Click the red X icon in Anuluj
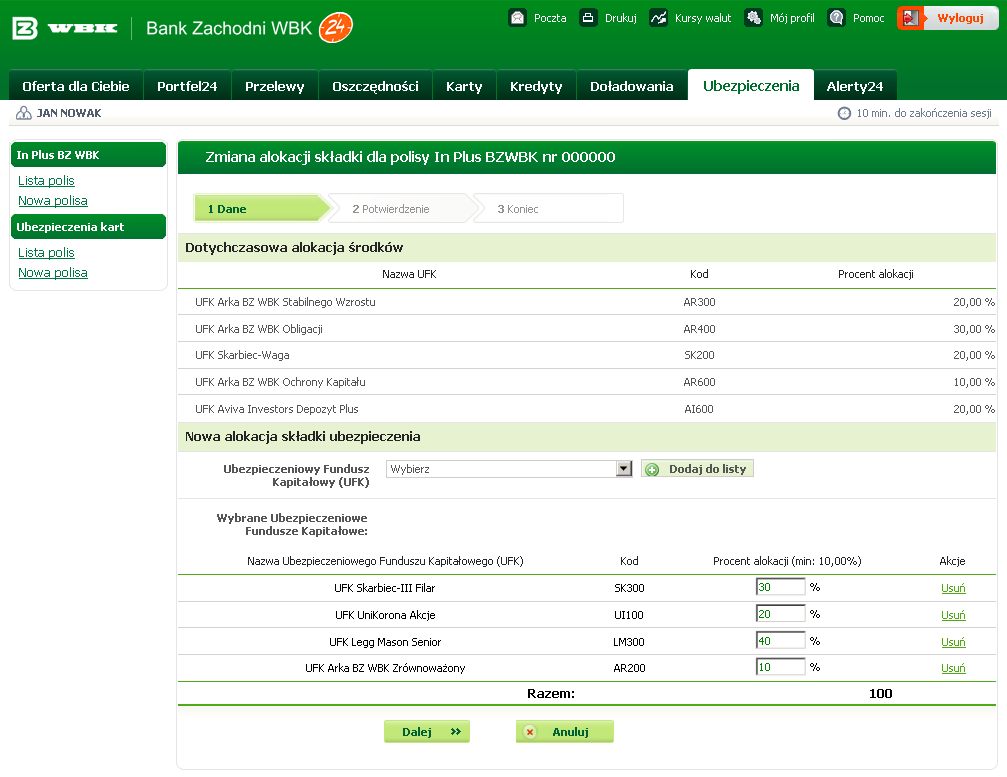 (530, 732)
